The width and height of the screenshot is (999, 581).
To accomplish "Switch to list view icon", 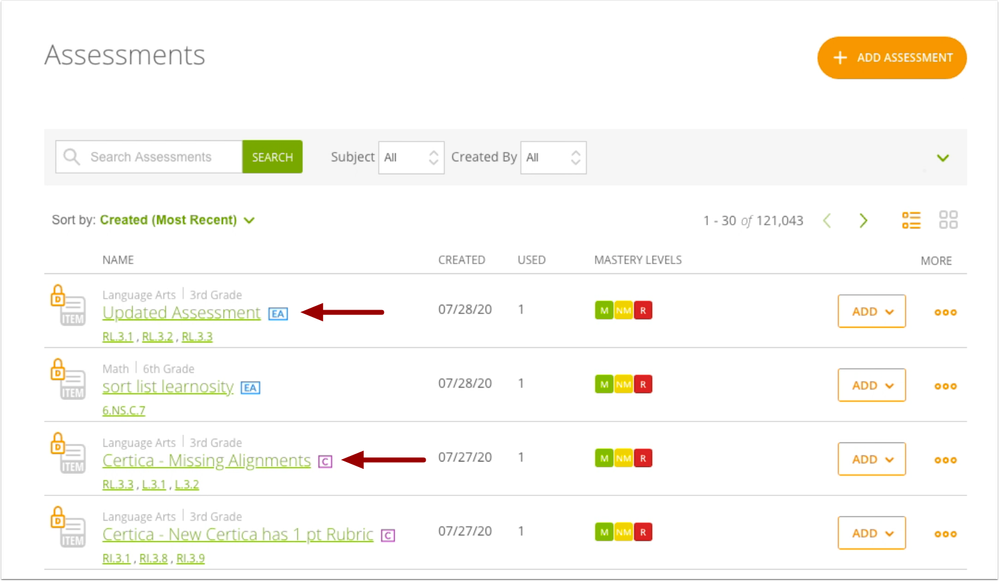I will pos(910,220).
